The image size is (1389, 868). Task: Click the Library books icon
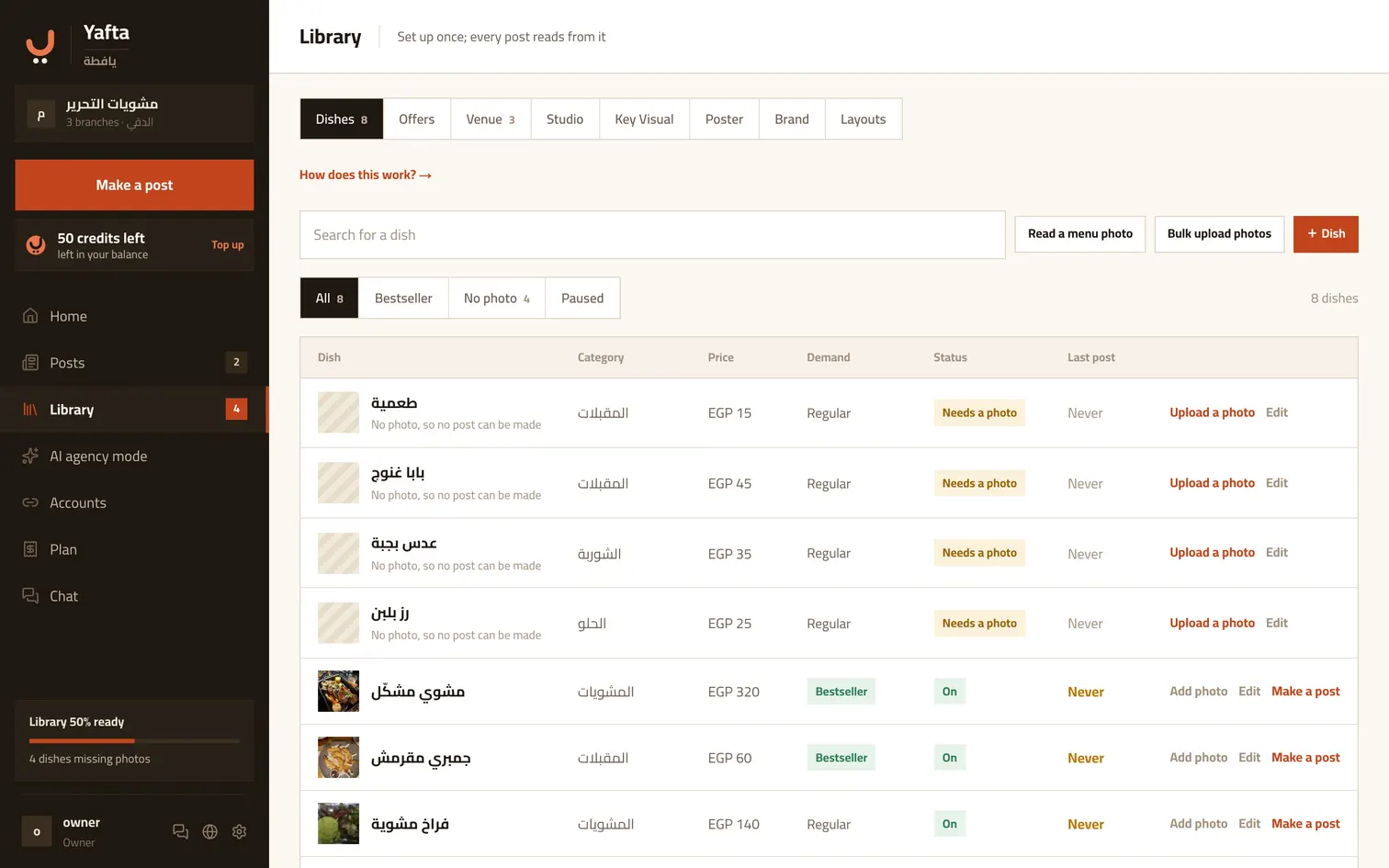[x=30, y=410]
